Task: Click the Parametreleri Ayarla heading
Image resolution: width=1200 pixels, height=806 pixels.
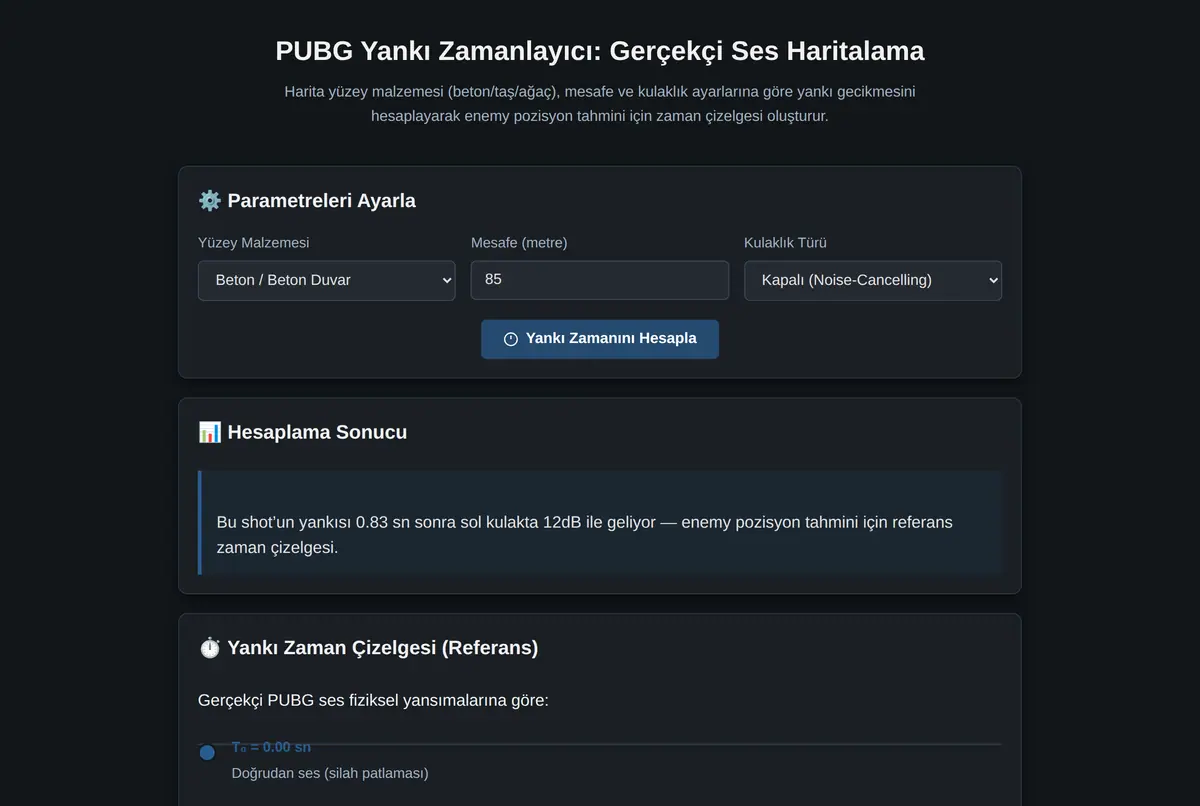Action: 321,201
